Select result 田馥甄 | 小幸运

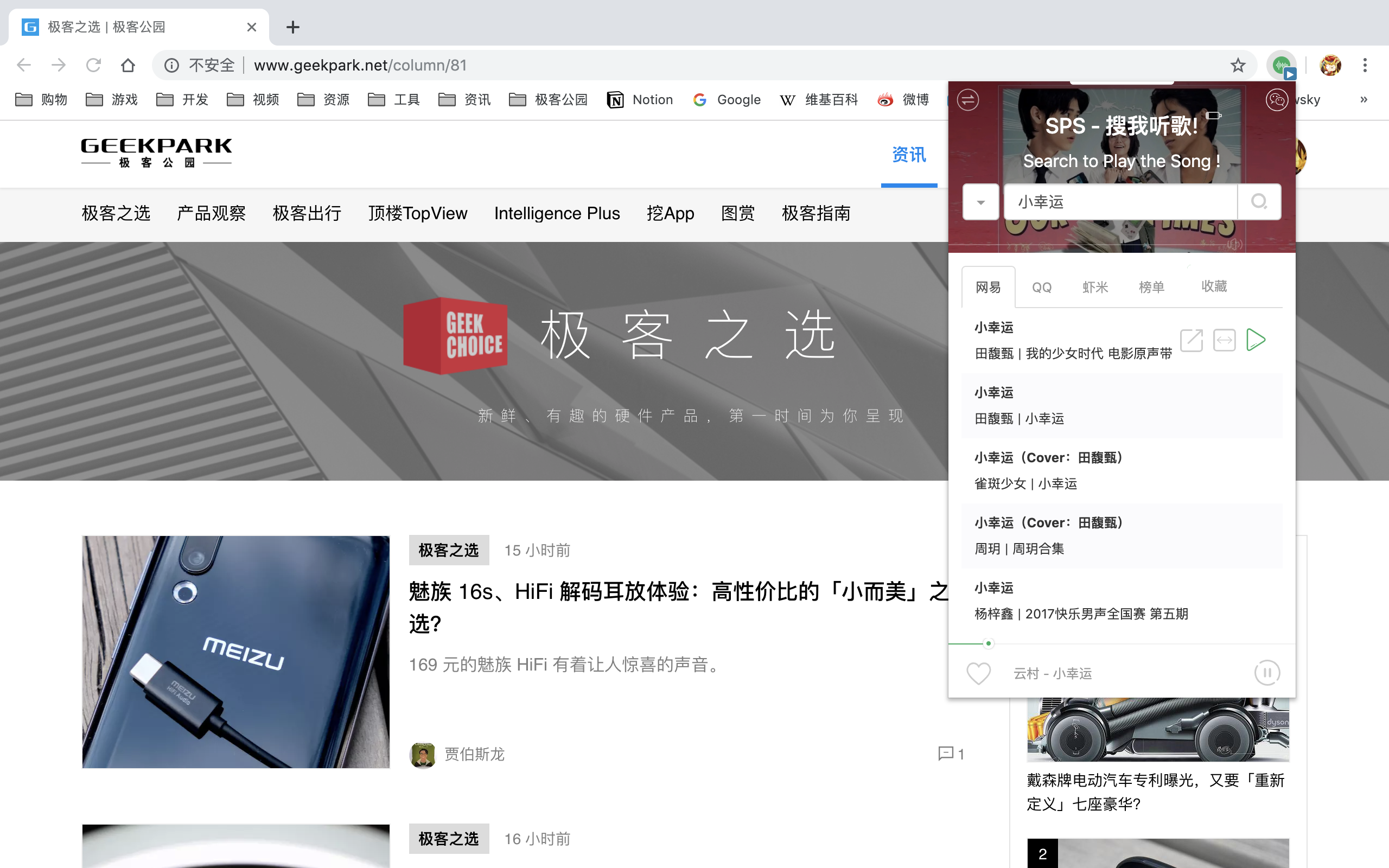1122,406
